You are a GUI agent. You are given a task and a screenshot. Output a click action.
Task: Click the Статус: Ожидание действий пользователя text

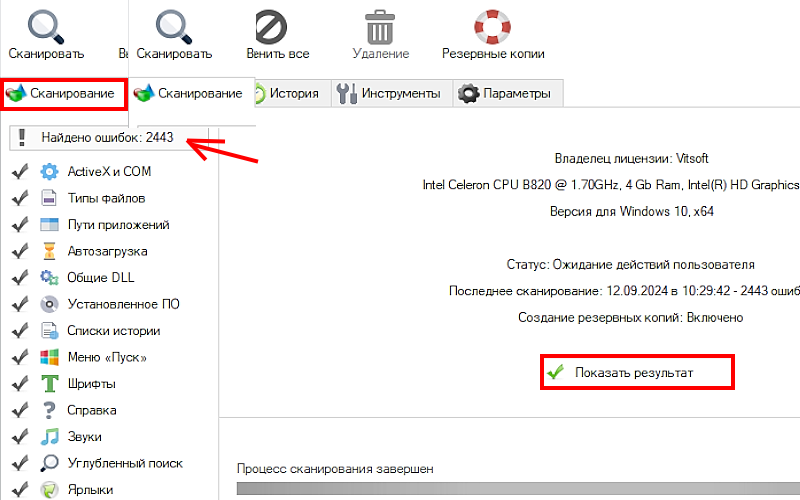click(630, 264)
